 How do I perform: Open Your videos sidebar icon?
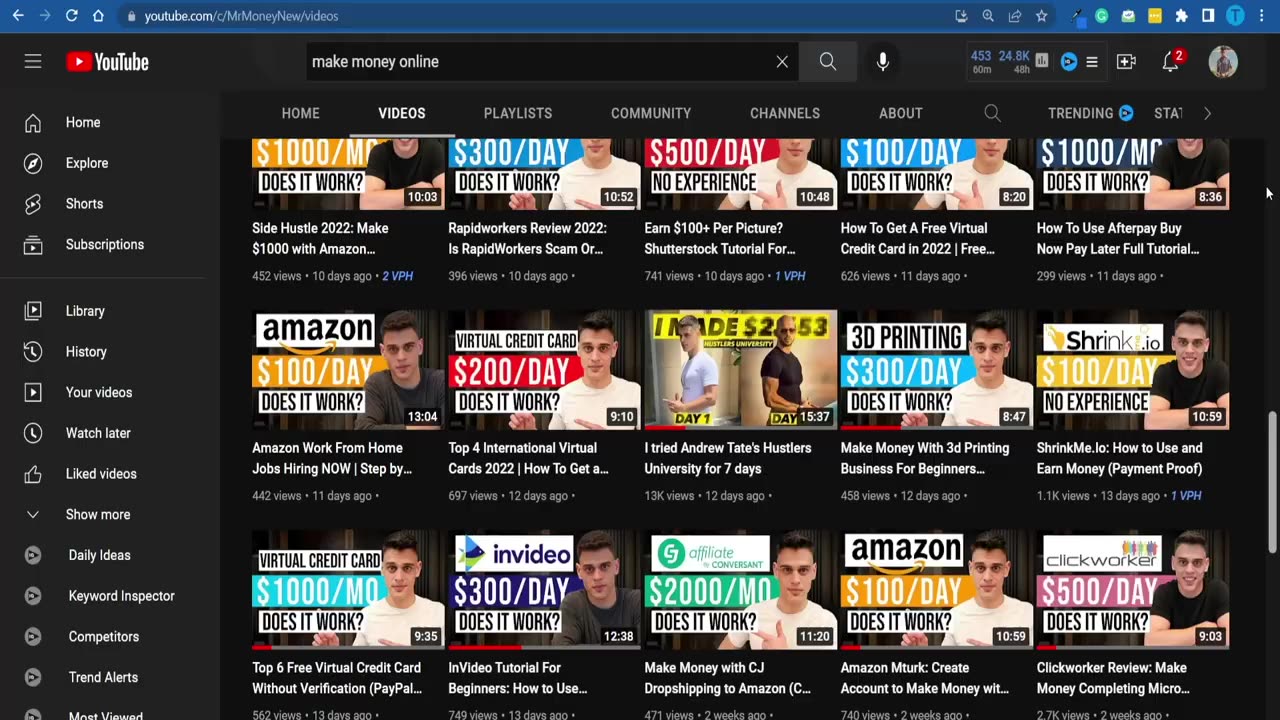pos(33,393)
